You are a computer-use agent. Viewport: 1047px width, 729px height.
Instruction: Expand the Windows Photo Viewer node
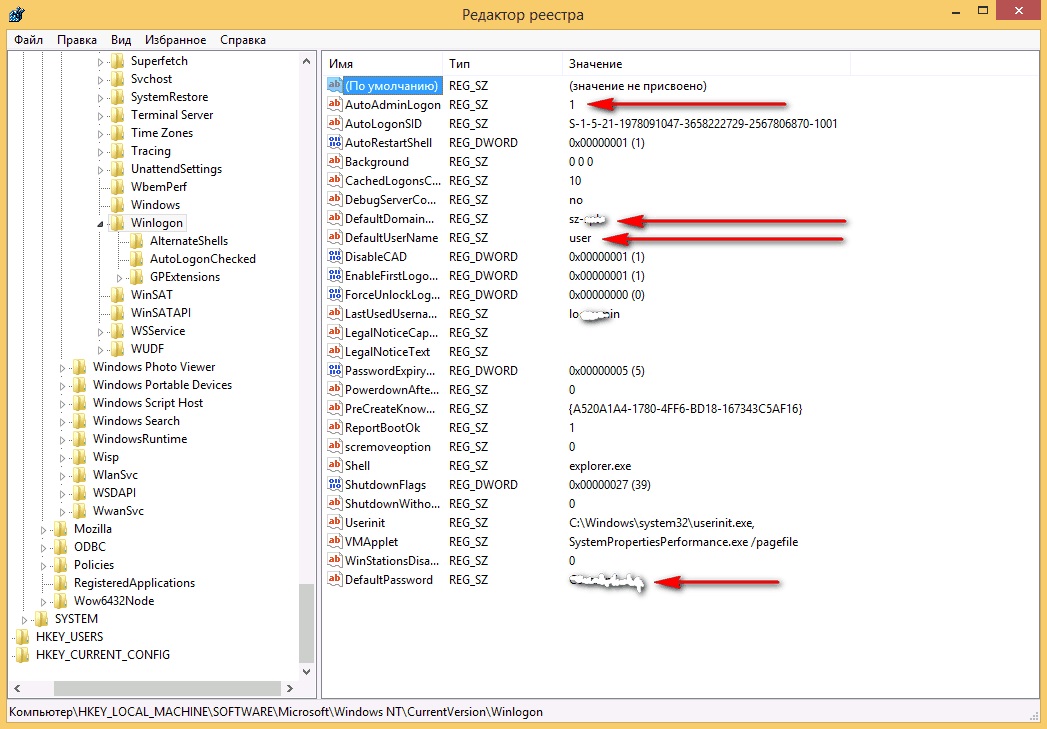pyautogui.click(x=63, y=368)
